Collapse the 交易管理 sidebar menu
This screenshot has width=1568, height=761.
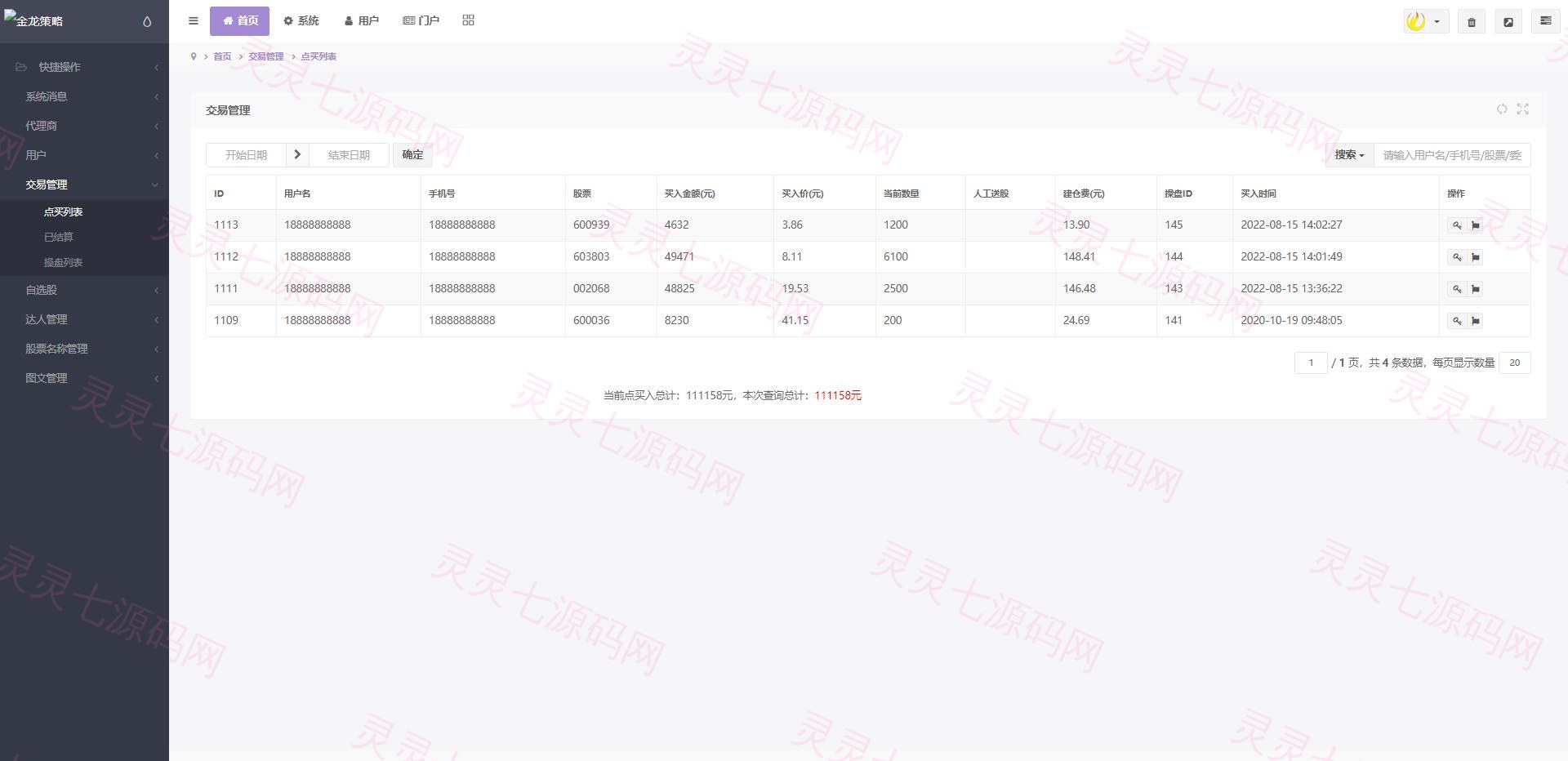click(x=84, y=185)
